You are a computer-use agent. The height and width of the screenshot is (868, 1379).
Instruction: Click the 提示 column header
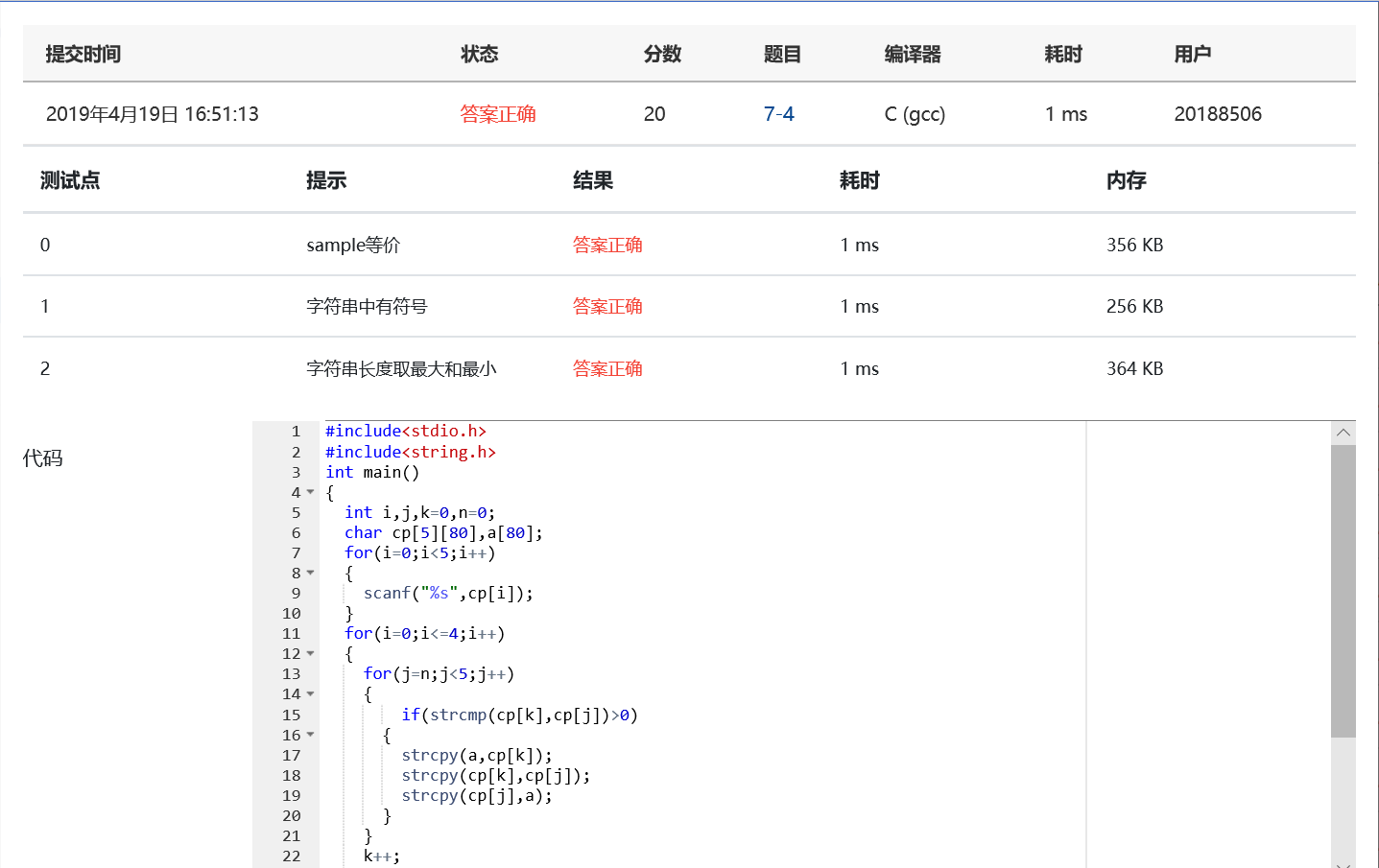tap(326, 180)
